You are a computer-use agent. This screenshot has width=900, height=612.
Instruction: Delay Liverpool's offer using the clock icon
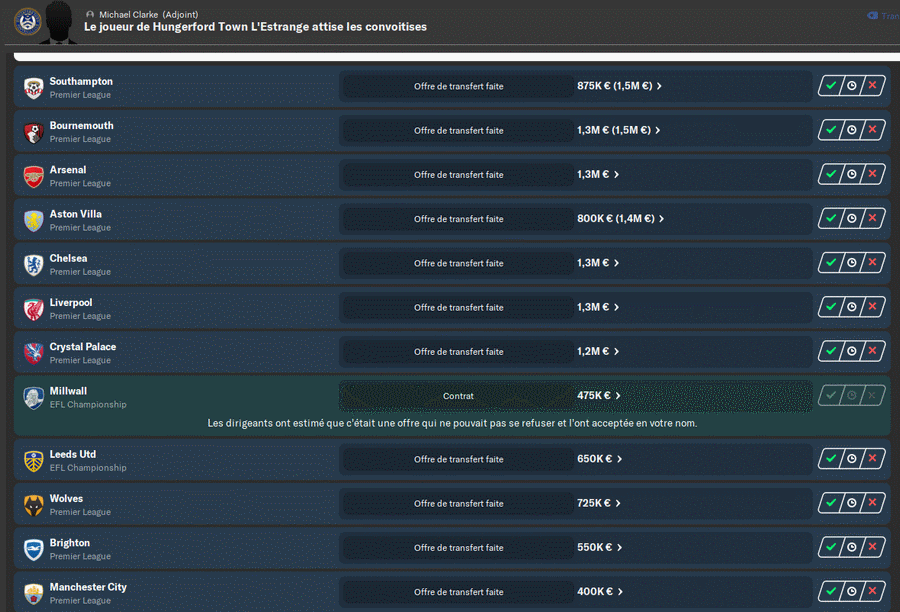coord(852,307)
